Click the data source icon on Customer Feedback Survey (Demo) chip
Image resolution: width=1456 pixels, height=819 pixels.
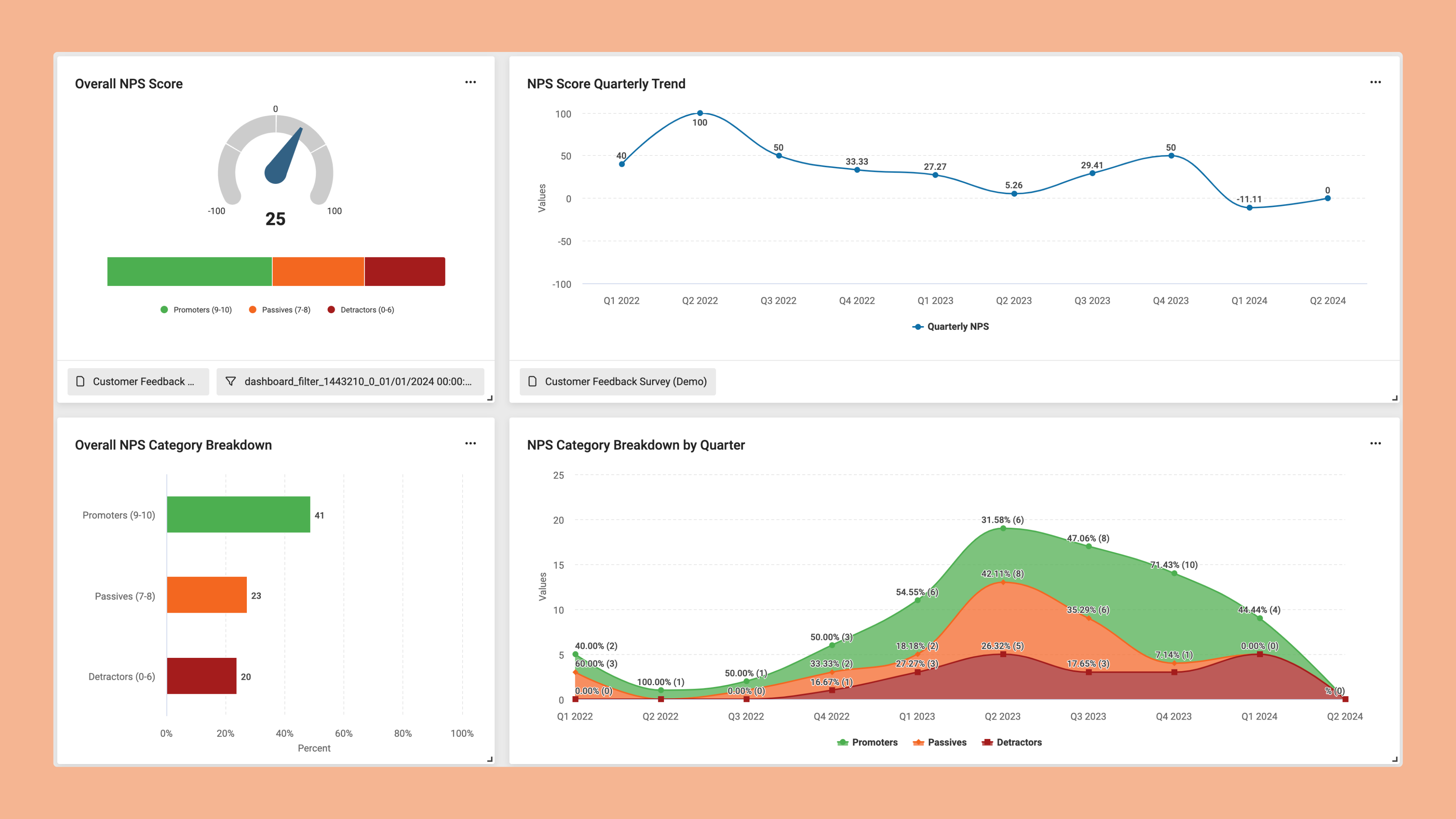click(532, 381)
